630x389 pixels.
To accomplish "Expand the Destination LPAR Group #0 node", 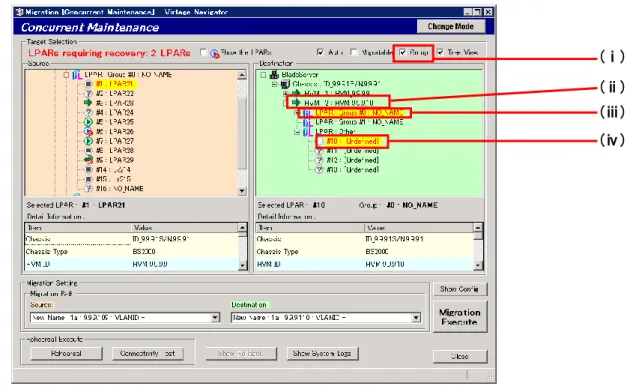I will point(297,113).
